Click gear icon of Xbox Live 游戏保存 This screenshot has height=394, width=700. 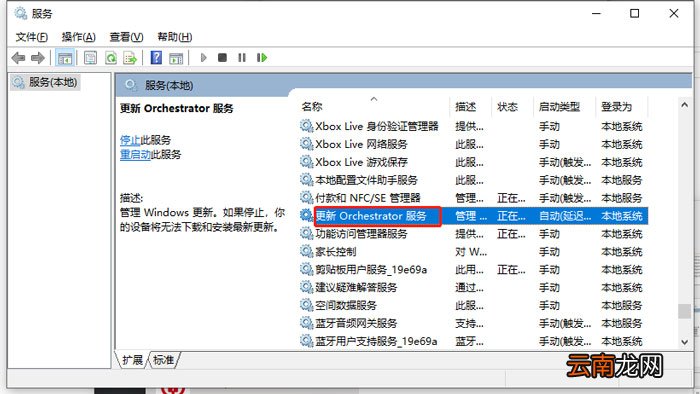pyautogui.click(x=306, y=162)
